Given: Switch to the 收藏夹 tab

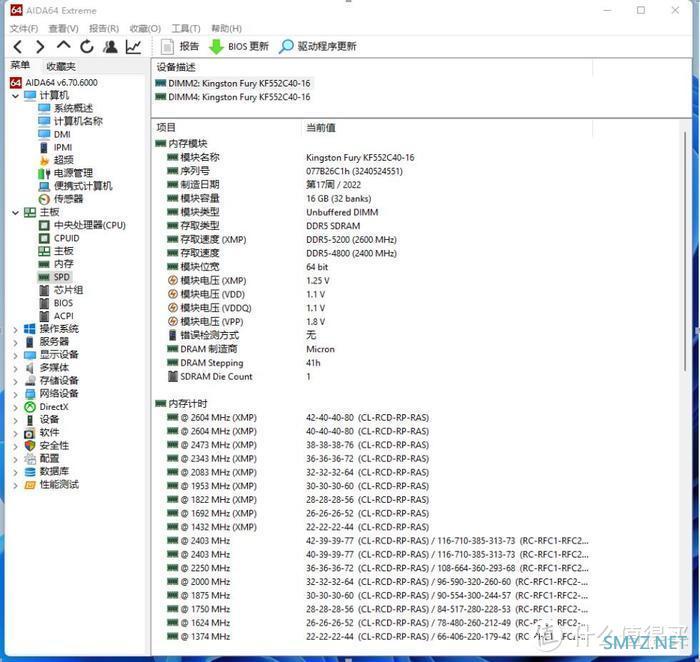Looking at the screenshot, I should (61, 67).
